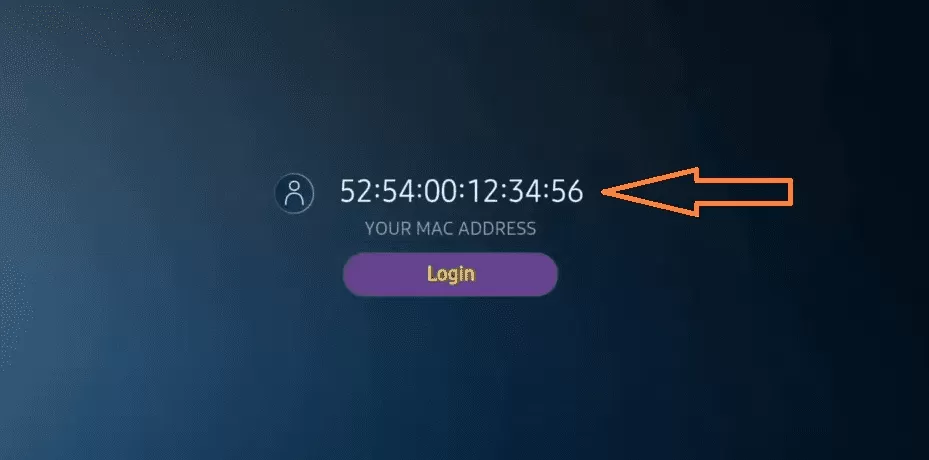Click the right rounded edge of Login button
This screenshot has height=460, width=929.
click(546, 274)
